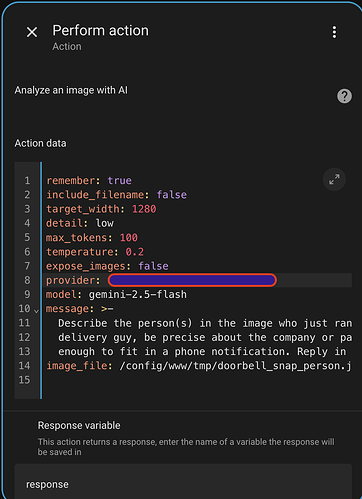Click the 'expose_images: false' line
The width and height of the screenshot is (362, 499).
click(107, 266)
